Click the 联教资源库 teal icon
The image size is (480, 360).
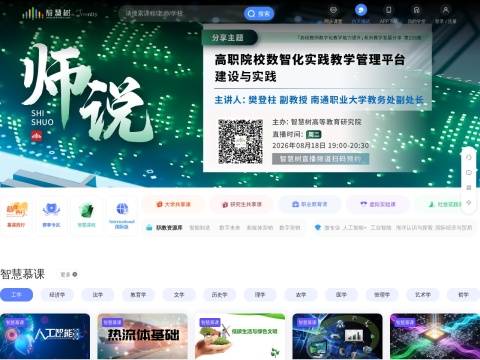pos(149,228)
